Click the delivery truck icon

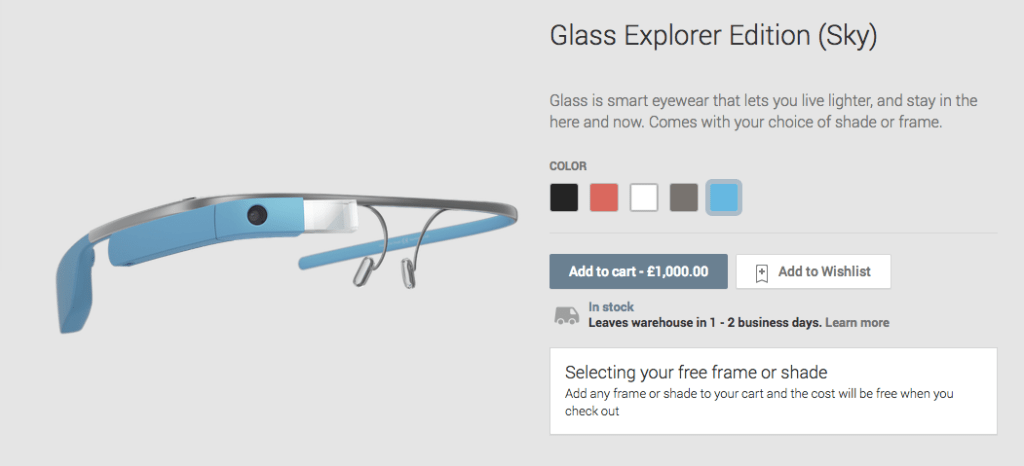566,315
